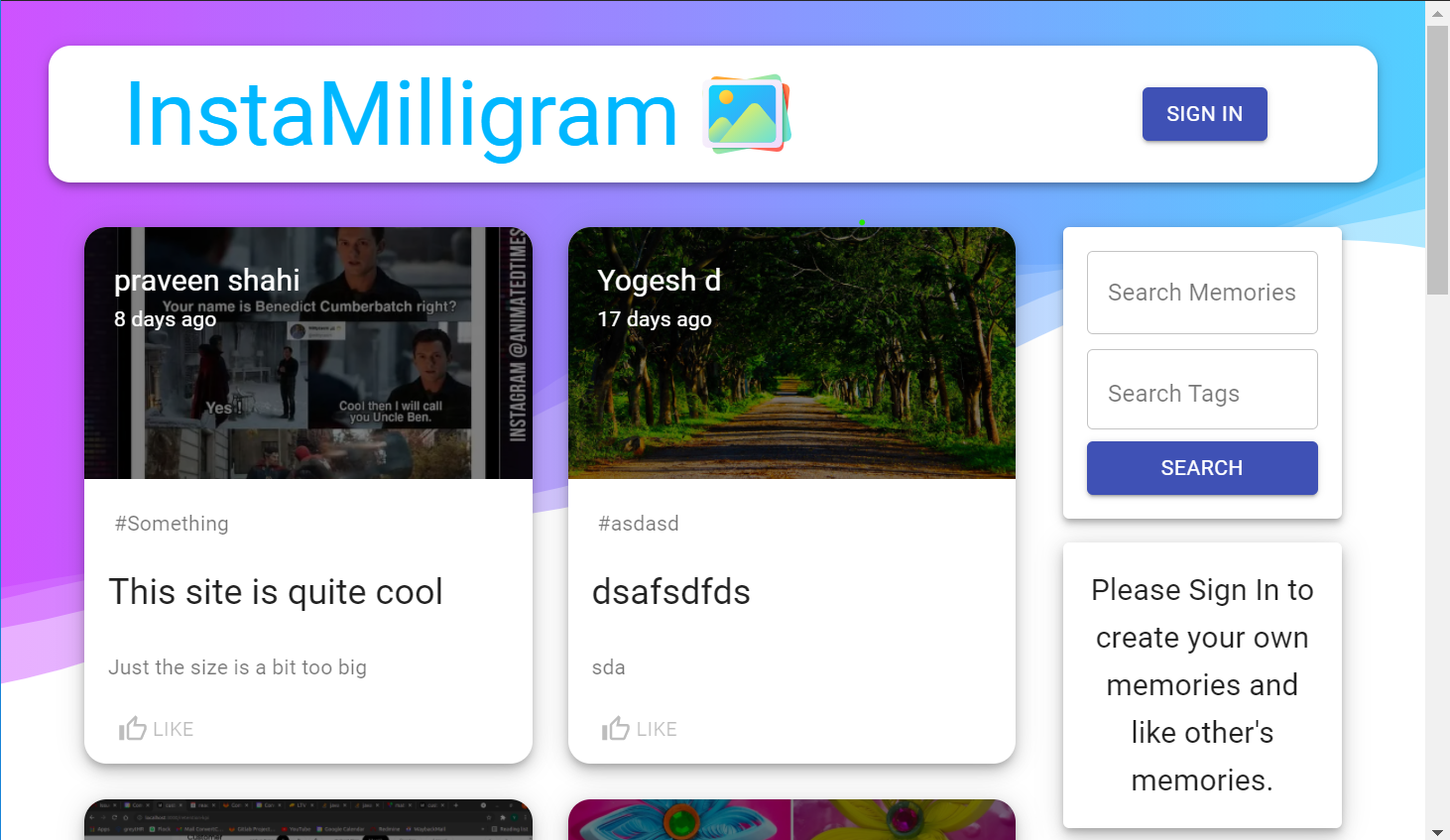Select the #Something tag text
The width and height of the screenshot is (1450, 840).
(172, 524)
